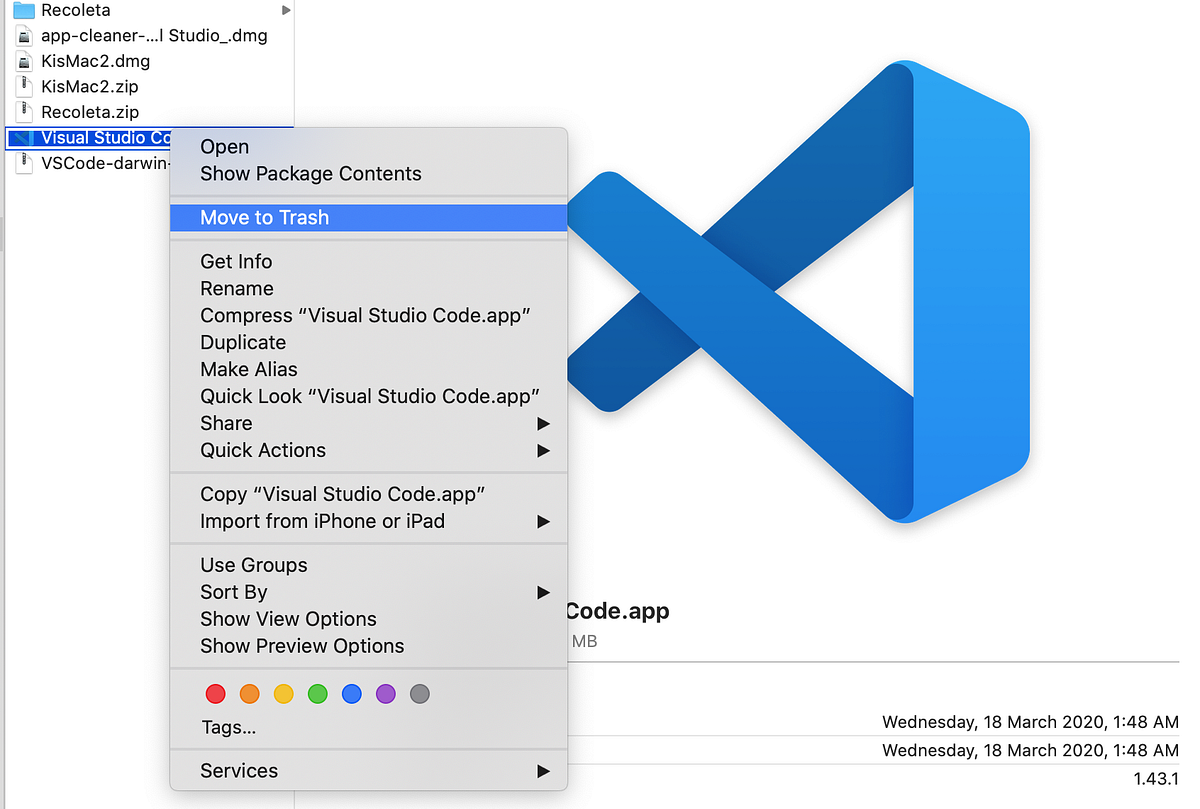This screenshot has height=809, width=1200.
Task: Click the app-cleaner dmg file icon
Action: [24, 36]
